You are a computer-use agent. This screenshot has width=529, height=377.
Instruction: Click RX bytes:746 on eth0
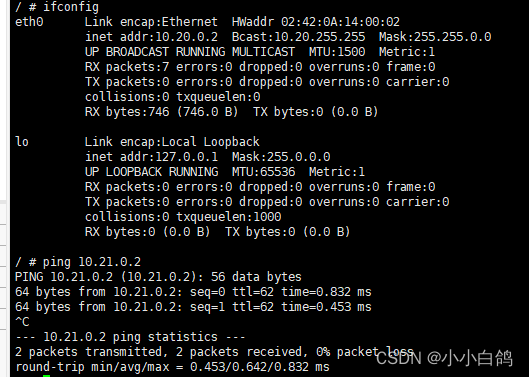[x=127, y=112]
